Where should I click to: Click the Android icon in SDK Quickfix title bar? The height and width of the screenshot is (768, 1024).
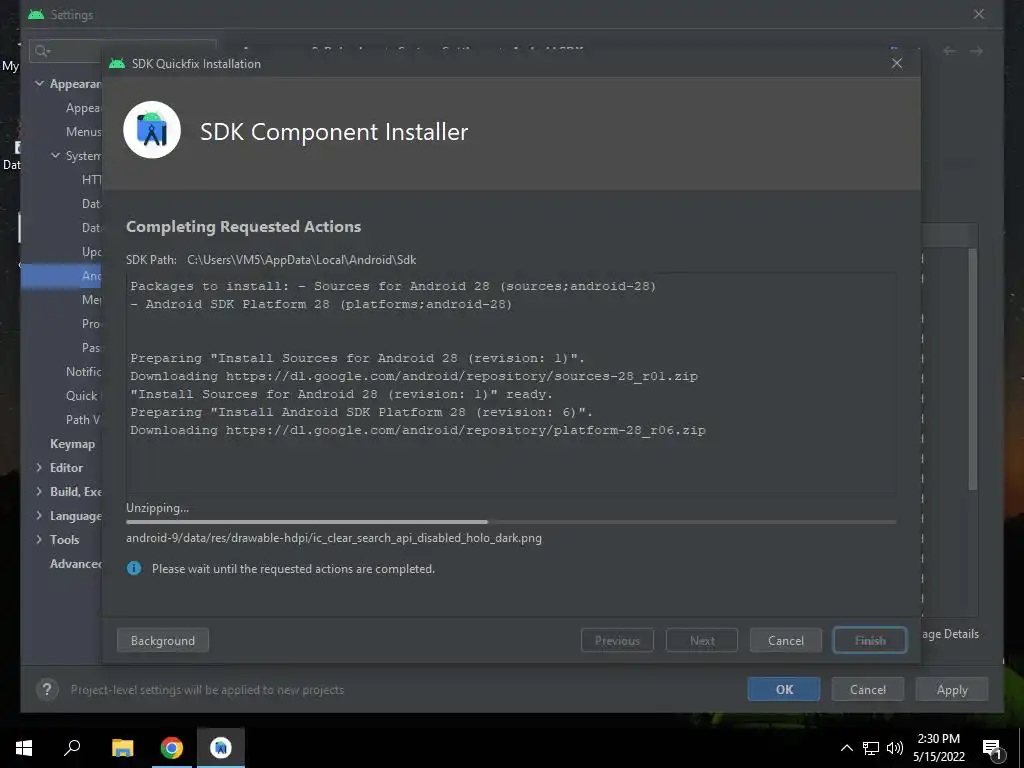point(117,63)
